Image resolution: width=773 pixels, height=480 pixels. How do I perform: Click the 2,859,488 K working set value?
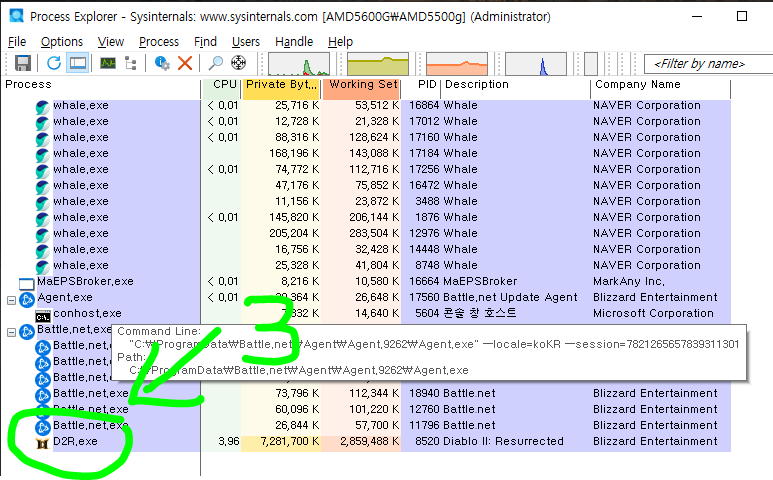[370, 442]
